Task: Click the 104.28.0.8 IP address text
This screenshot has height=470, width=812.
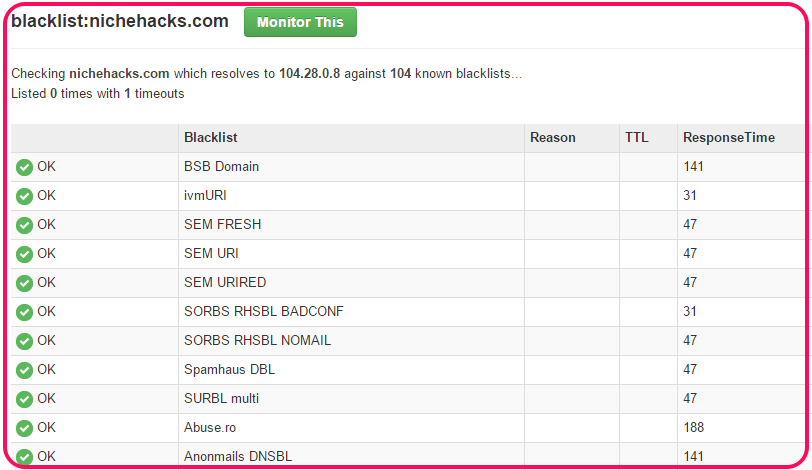Action: 310,74
